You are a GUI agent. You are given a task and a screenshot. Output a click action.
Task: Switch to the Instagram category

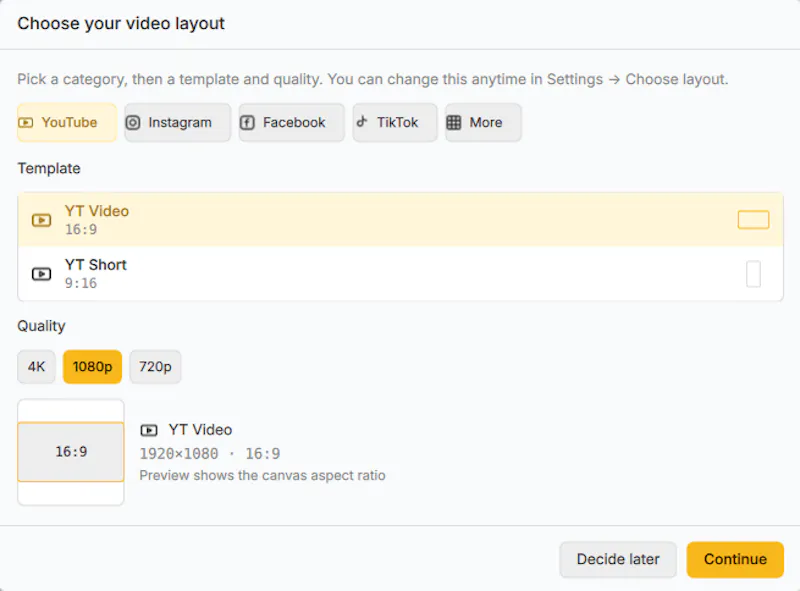(178, 122)
